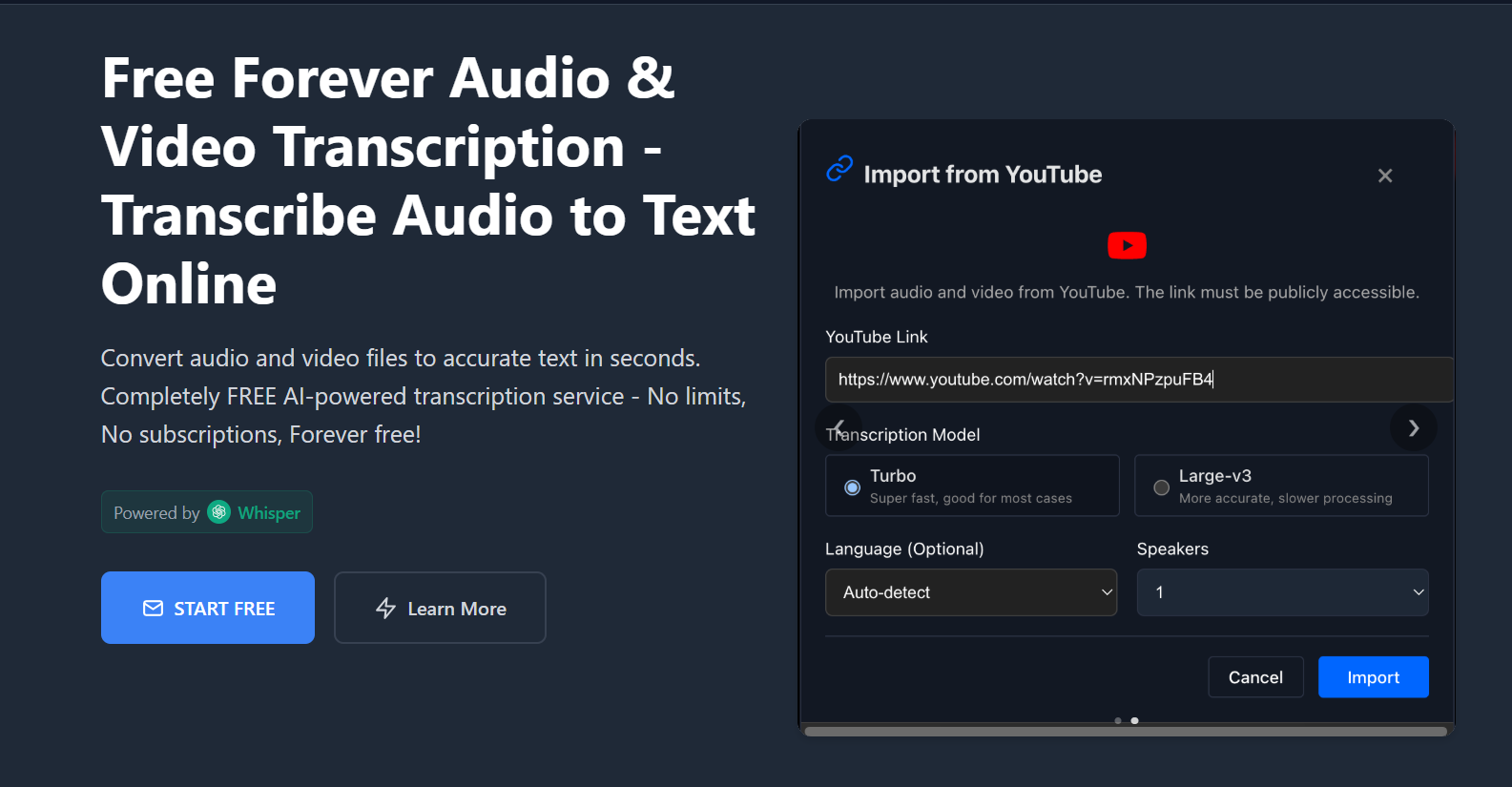The image size is (1512, 787).
Task: Click the chain link icon beside Import from YouTube
Action: [839, 169]
